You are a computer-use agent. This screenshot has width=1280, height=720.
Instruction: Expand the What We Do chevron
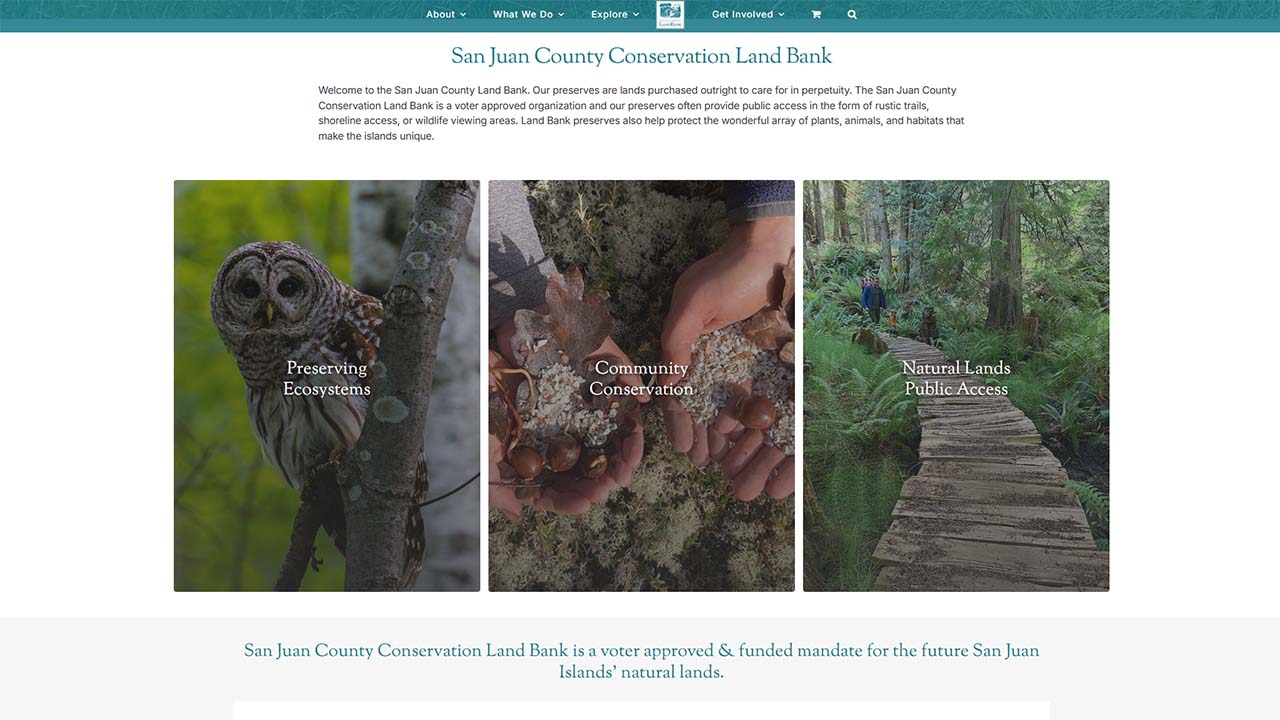coord(561,15)
